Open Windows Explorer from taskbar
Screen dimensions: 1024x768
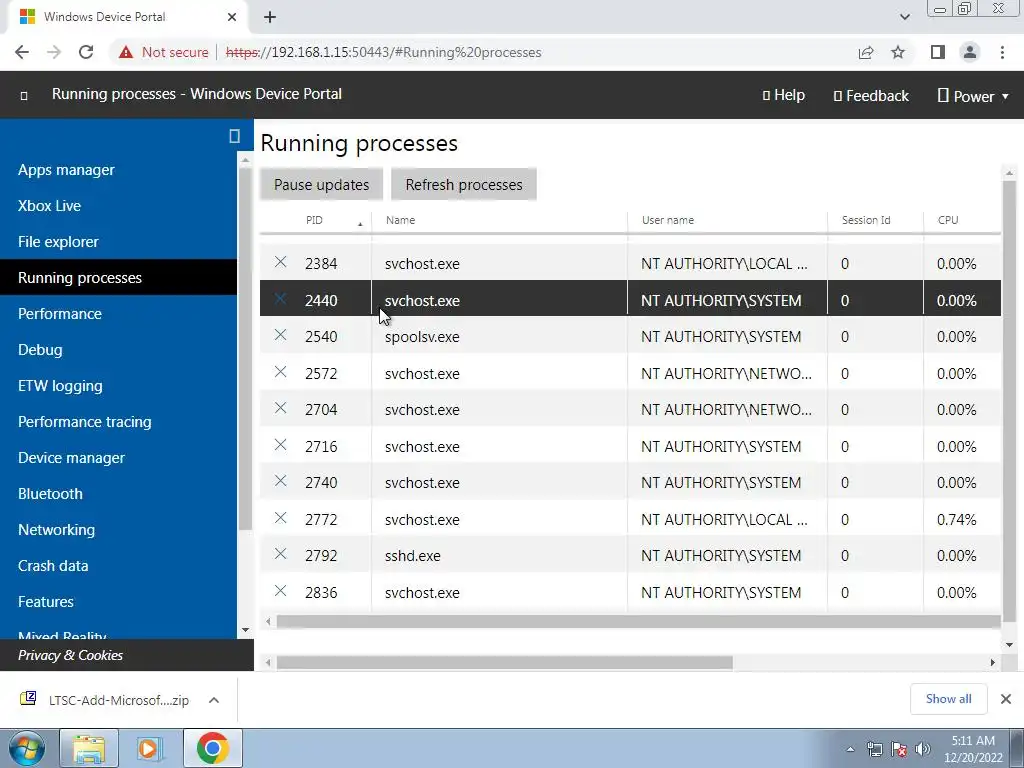pyautogui.click(x=89, y=748)
